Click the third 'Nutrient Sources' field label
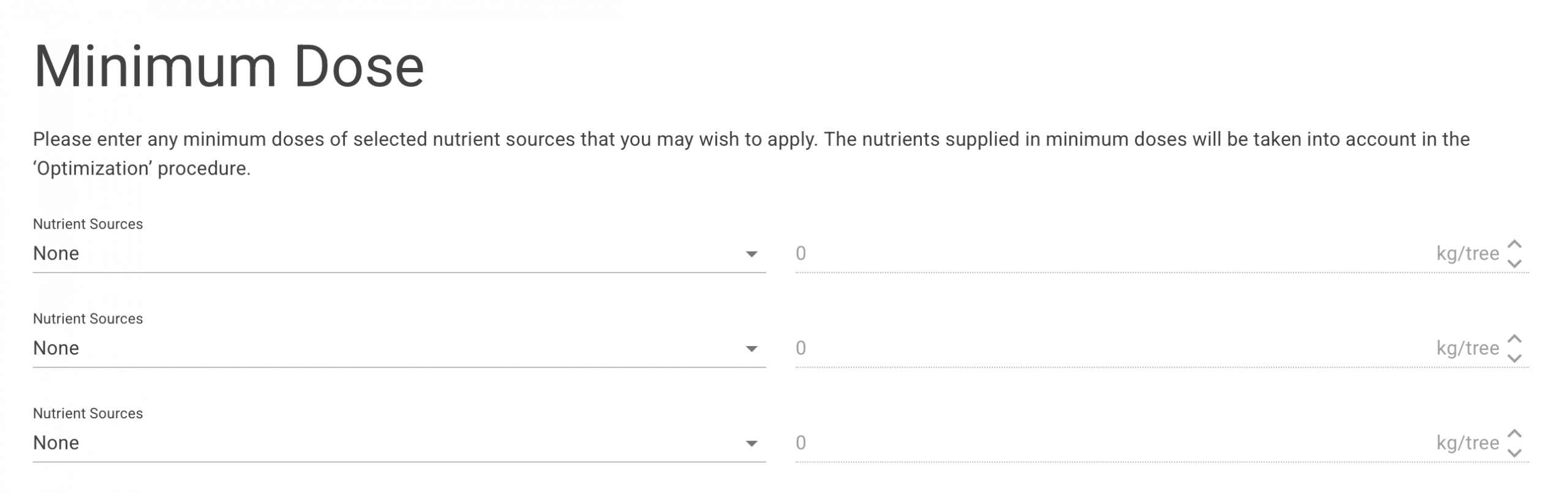Image resolution: width=1568 pixels, height=493 pixels. (x=88, y=413)
